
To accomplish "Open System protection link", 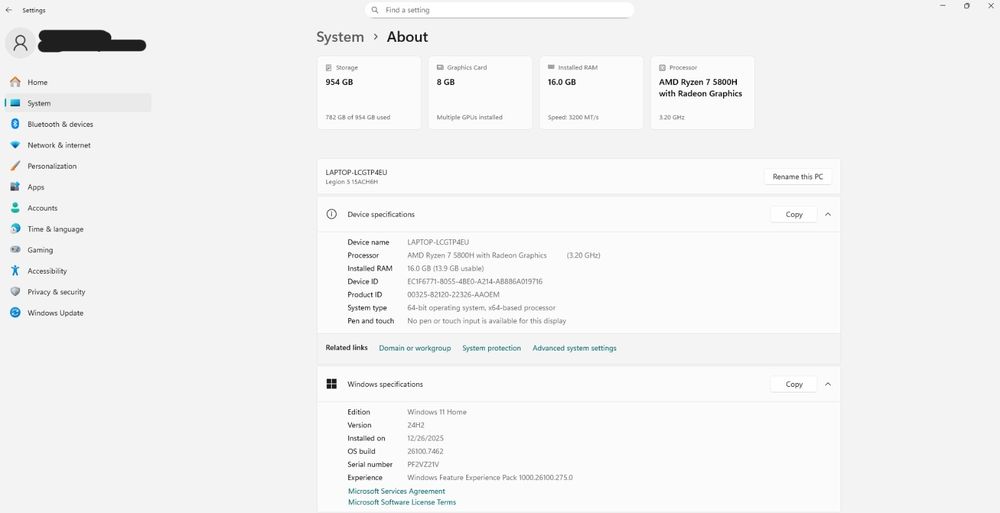I will click(492, 348).
